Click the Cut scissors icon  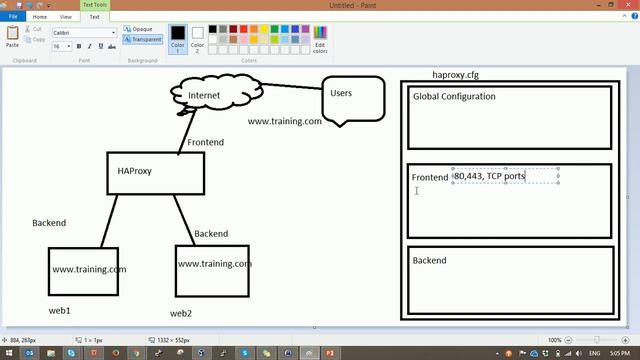click(27, 29)
